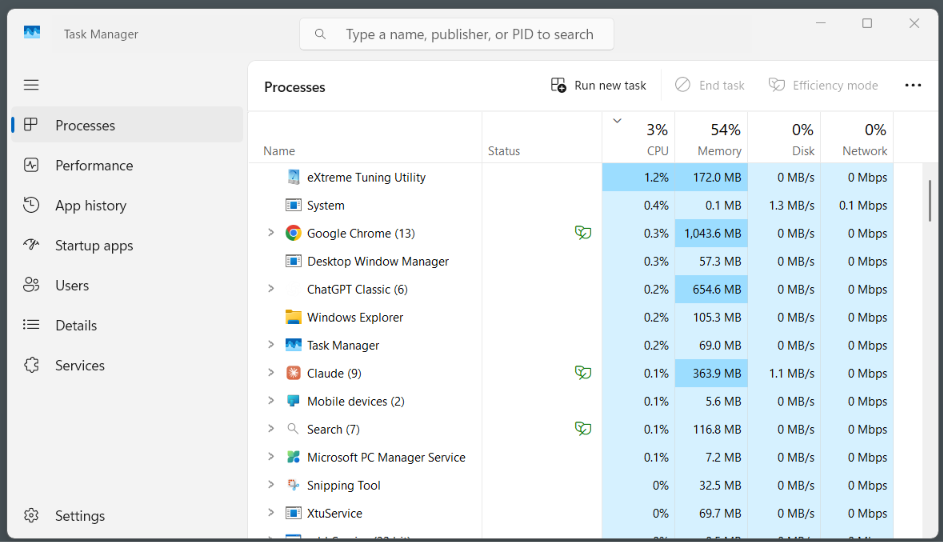Screen dimensions: 943x542
Task: Click the Search process magnifier icon
Action: tap(293, 428)
